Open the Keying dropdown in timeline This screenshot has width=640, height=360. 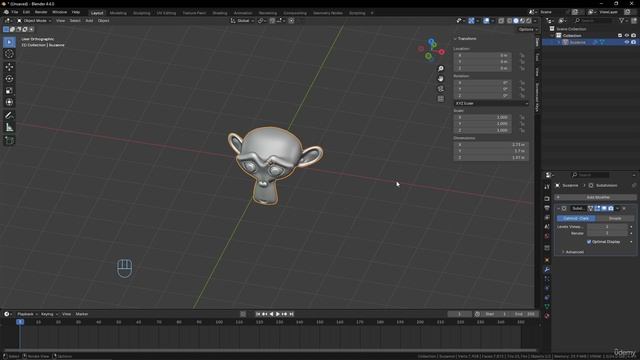pos(49,314)
